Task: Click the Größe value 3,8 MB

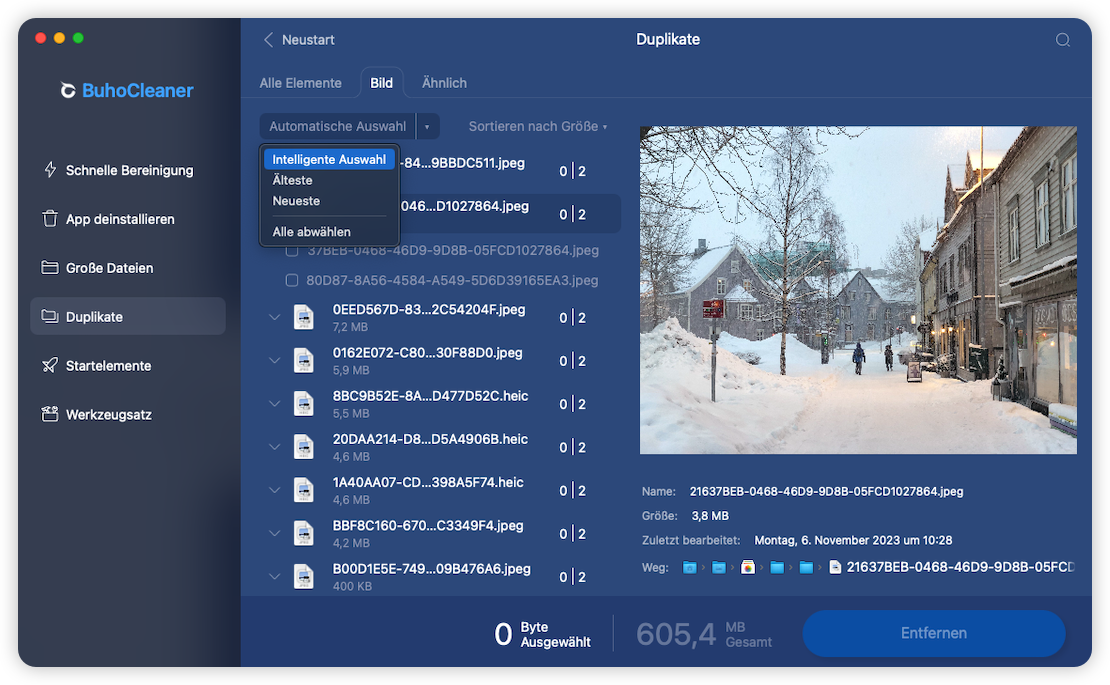Action: [x=710, y=516]
